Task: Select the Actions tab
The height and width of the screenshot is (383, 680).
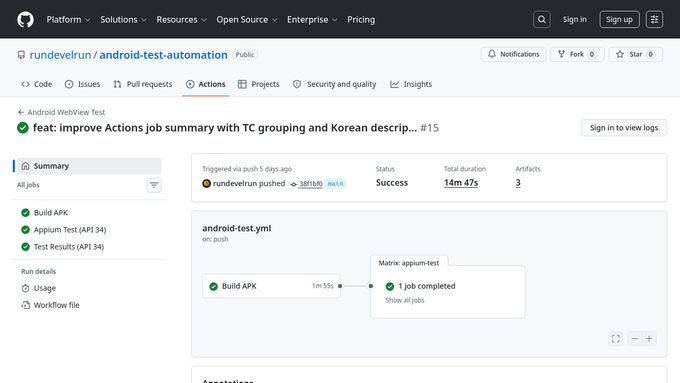Action: point(206,84)
